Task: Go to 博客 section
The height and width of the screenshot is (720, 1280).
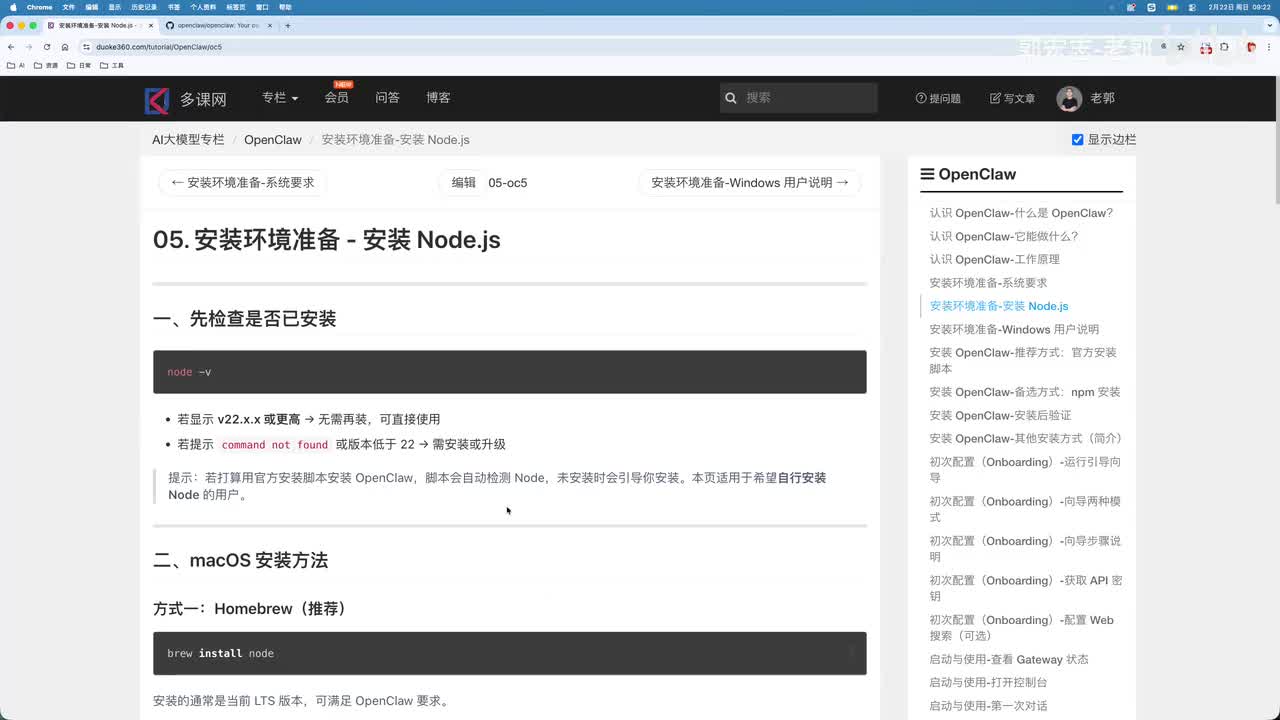Action: pos(438,98)
